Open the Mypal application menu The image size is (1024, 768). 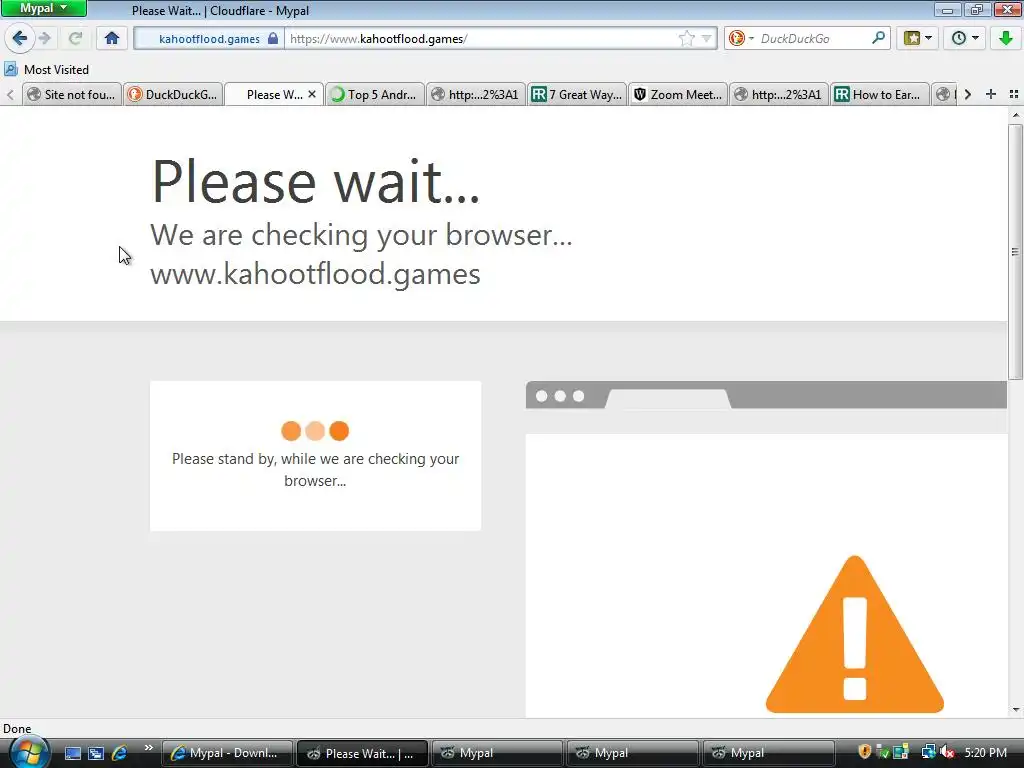coord(43,8)
